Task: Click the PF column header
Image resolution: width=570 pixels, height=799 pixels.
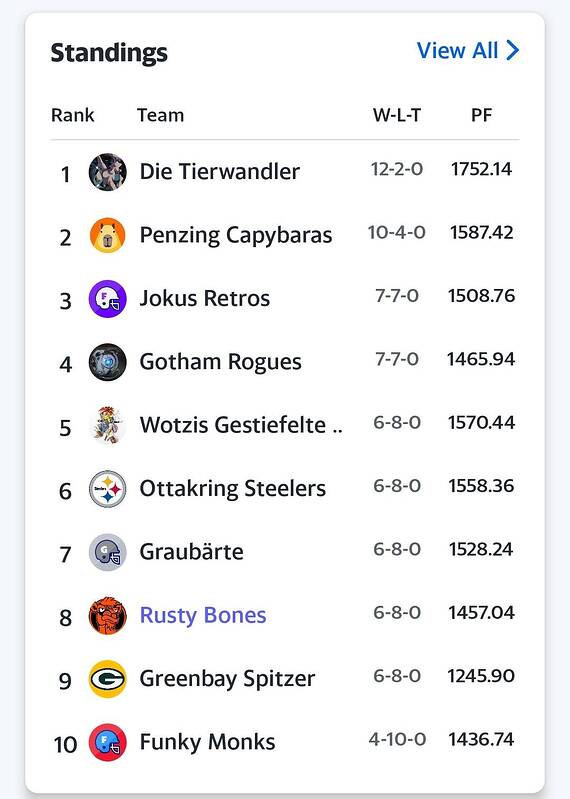Action: click(x=481, y=115)
